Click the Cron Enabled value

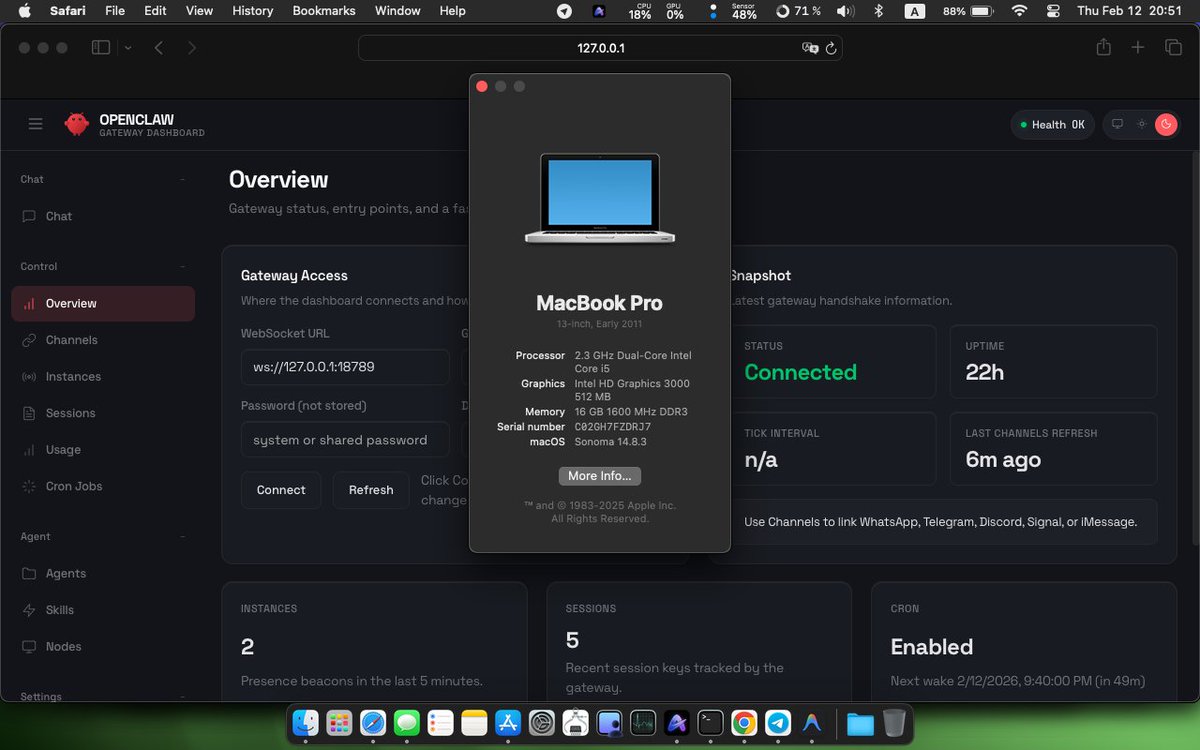[932, 647]
